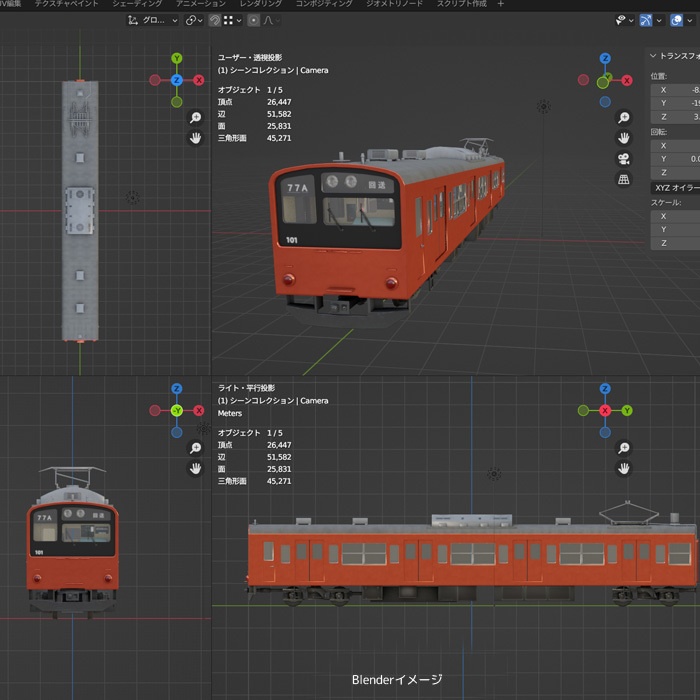Click the blue Z axis in the side-view gizmo

click(604, 389)
